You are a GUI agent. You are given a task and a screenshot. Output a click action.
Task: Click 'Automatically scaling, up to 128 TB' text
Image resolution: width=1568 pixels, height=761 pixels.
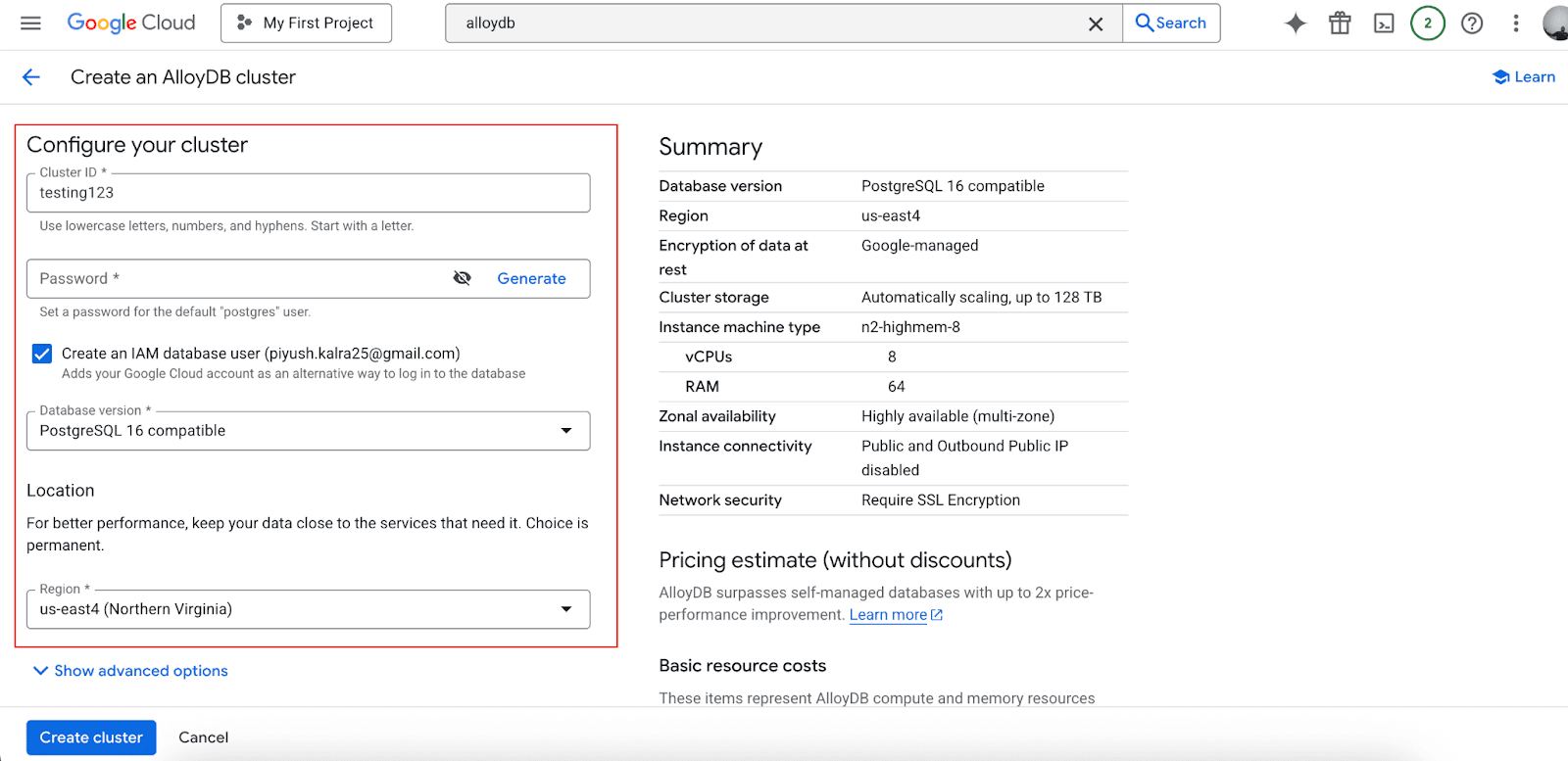click(981, 298)
